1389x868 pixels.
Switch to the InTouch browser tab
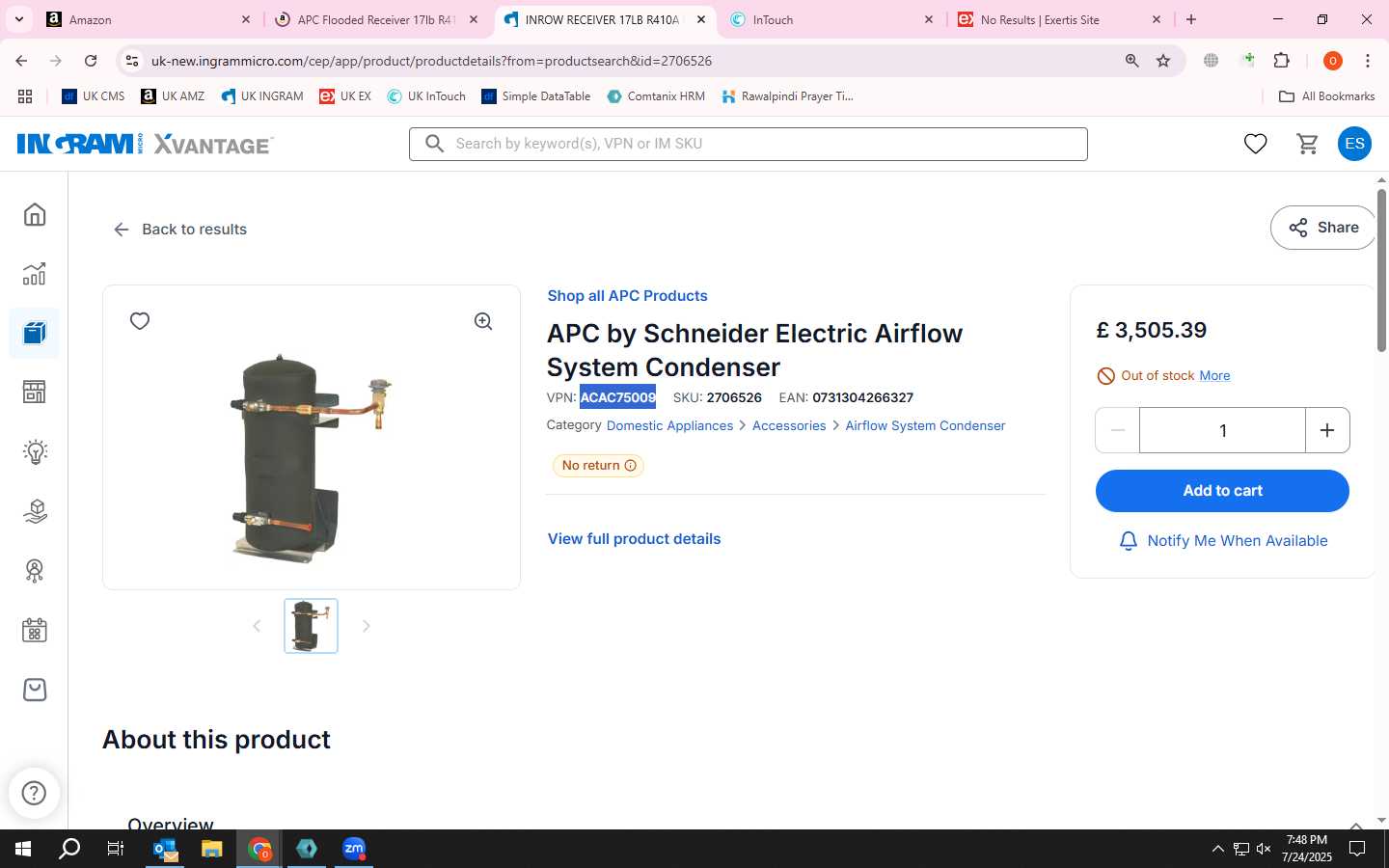click(x=831, y=19)
